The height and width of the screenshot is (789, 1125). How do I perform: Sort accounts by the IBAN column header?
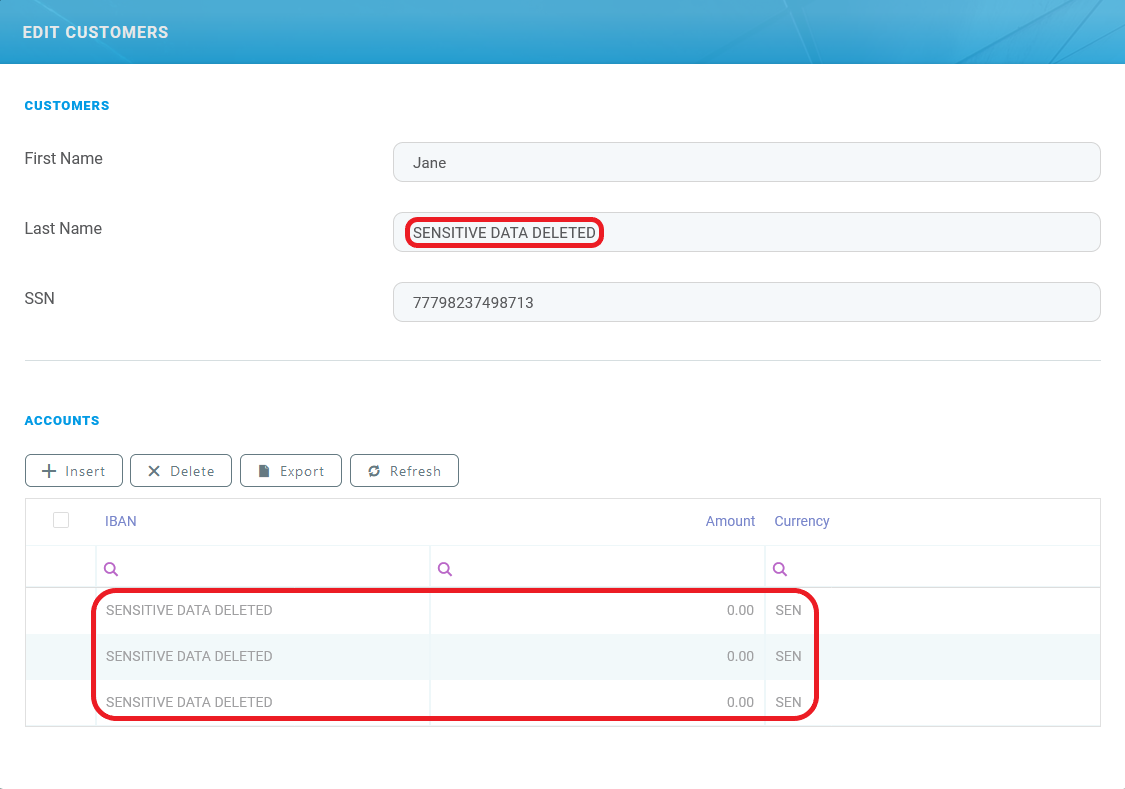point(121,521)
